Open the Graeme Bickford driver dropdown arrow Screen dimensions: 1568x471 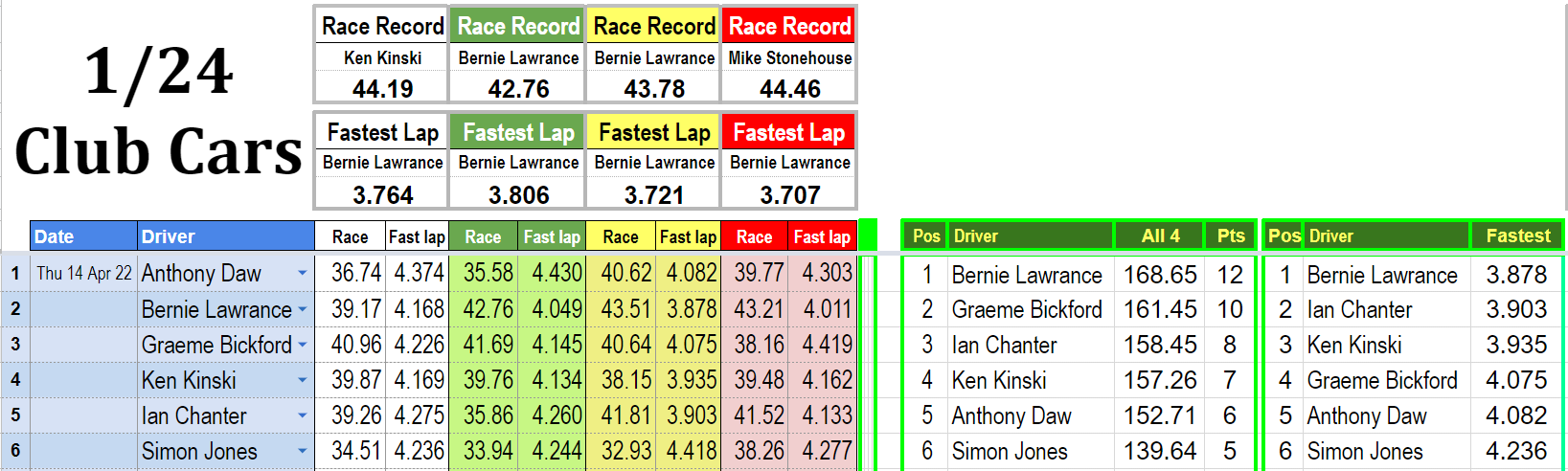[303, 345]
